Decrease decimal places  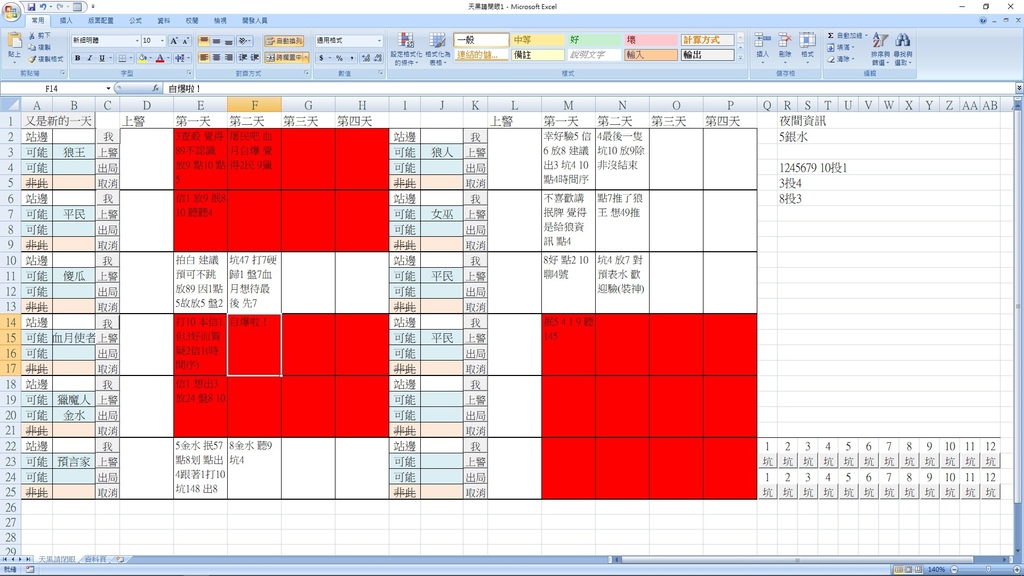tap(377, 58)
